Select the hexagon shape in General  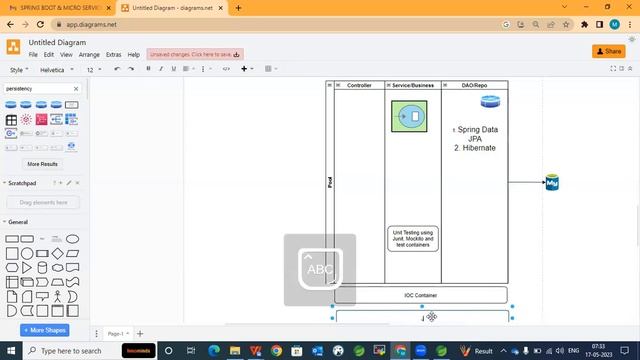pos(12,268)
